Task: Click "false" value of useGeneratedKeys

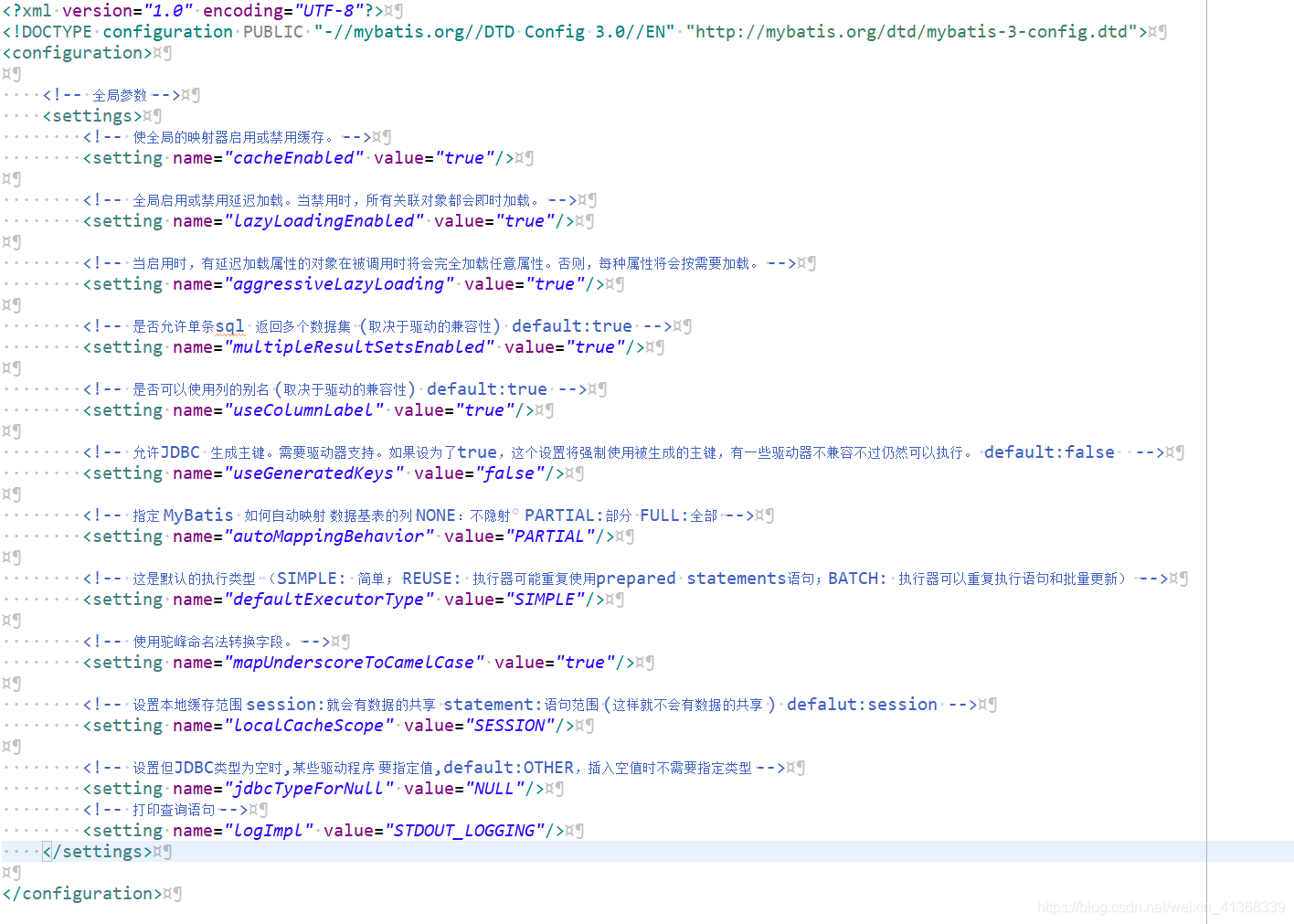Action: [x=509, y=473]
